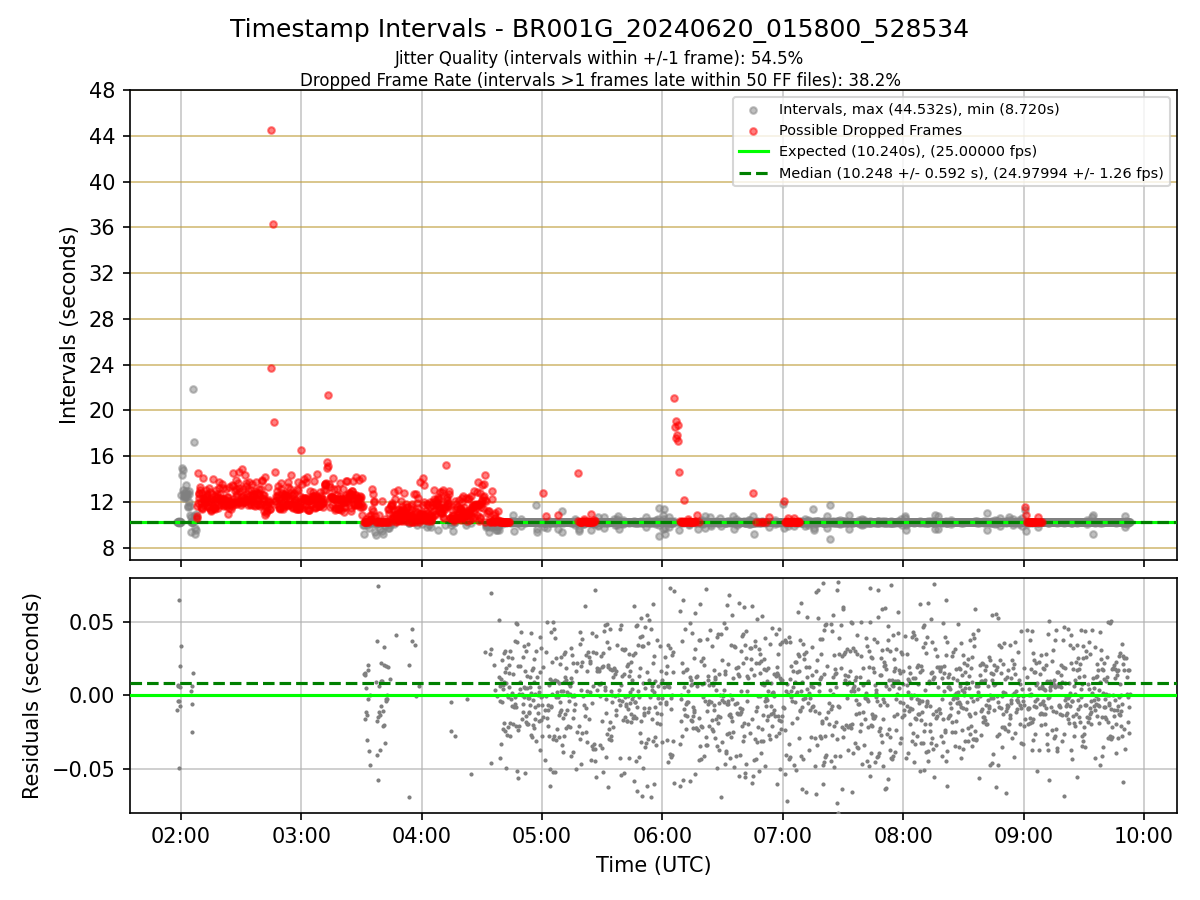Image resolution: width=1200 pixels, height=900 pixels.
Task: Click the red dropped-frame point near 36 seconds
Action: [273, 224]
